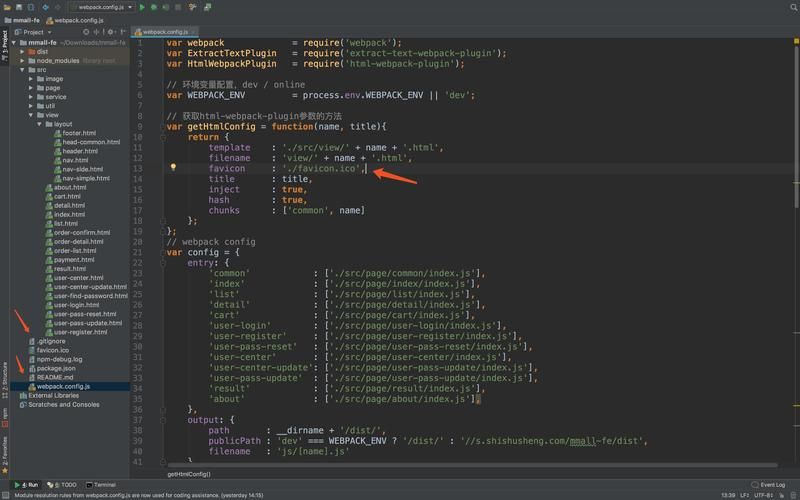
Task: Click the green Run button in toolbar
Action: coord(143,7)
